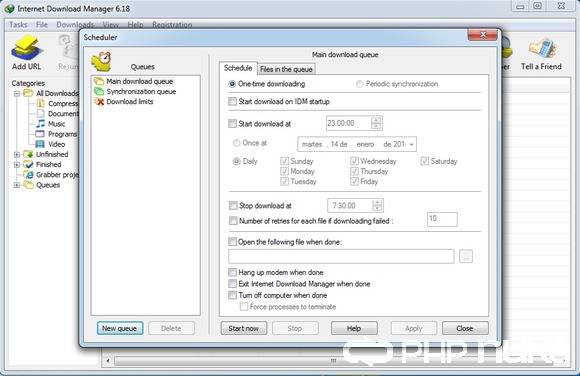Select Main download queue folder icon
The image size is (580, 376).
[x=99, y=81]
